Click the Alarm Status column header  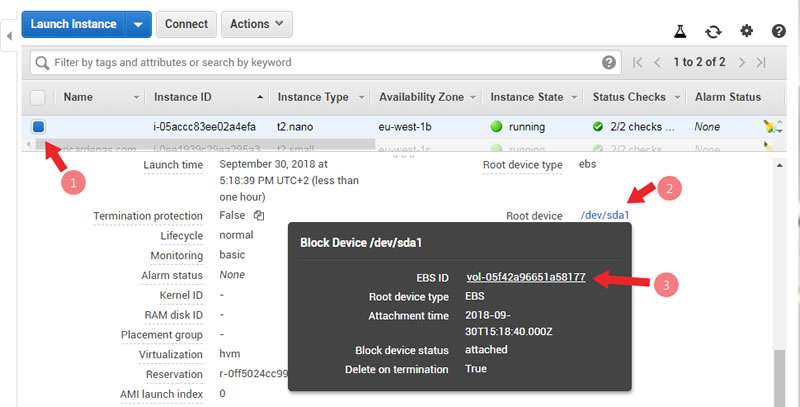coord(728,97)
